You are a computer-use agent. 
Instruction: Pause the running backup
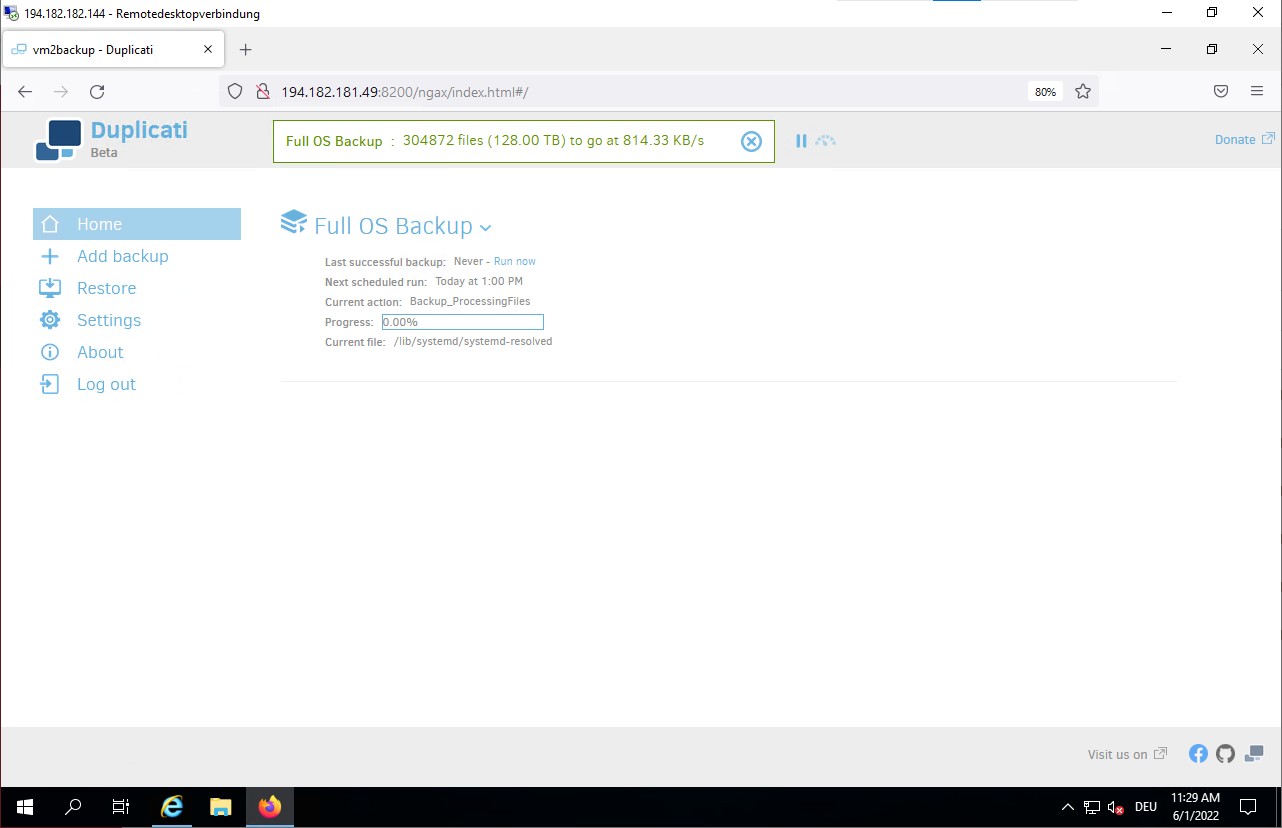click(801, 141)
